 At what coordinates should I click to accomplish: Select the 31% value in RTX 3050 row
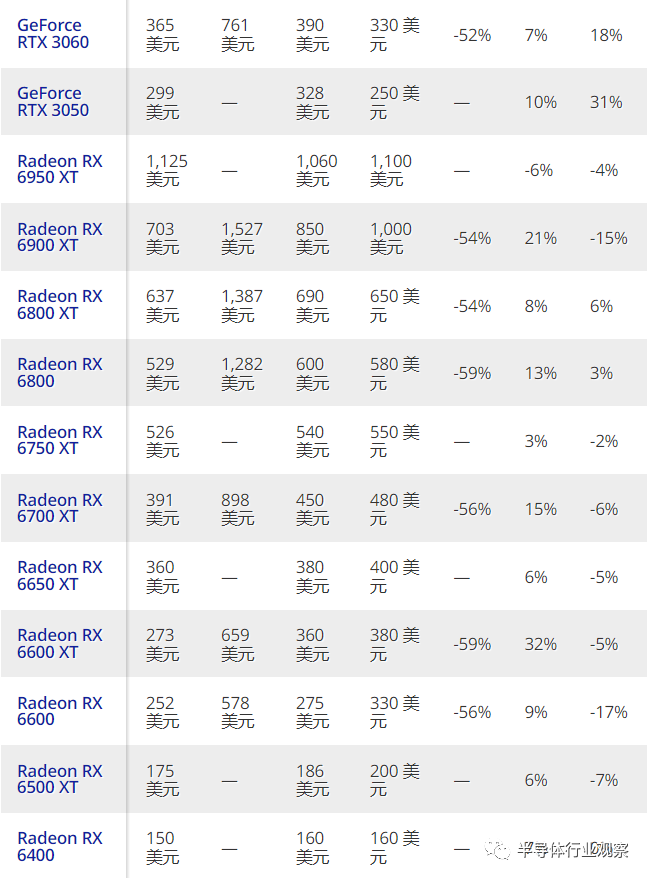pyautogui.click(x=606, y=102)
